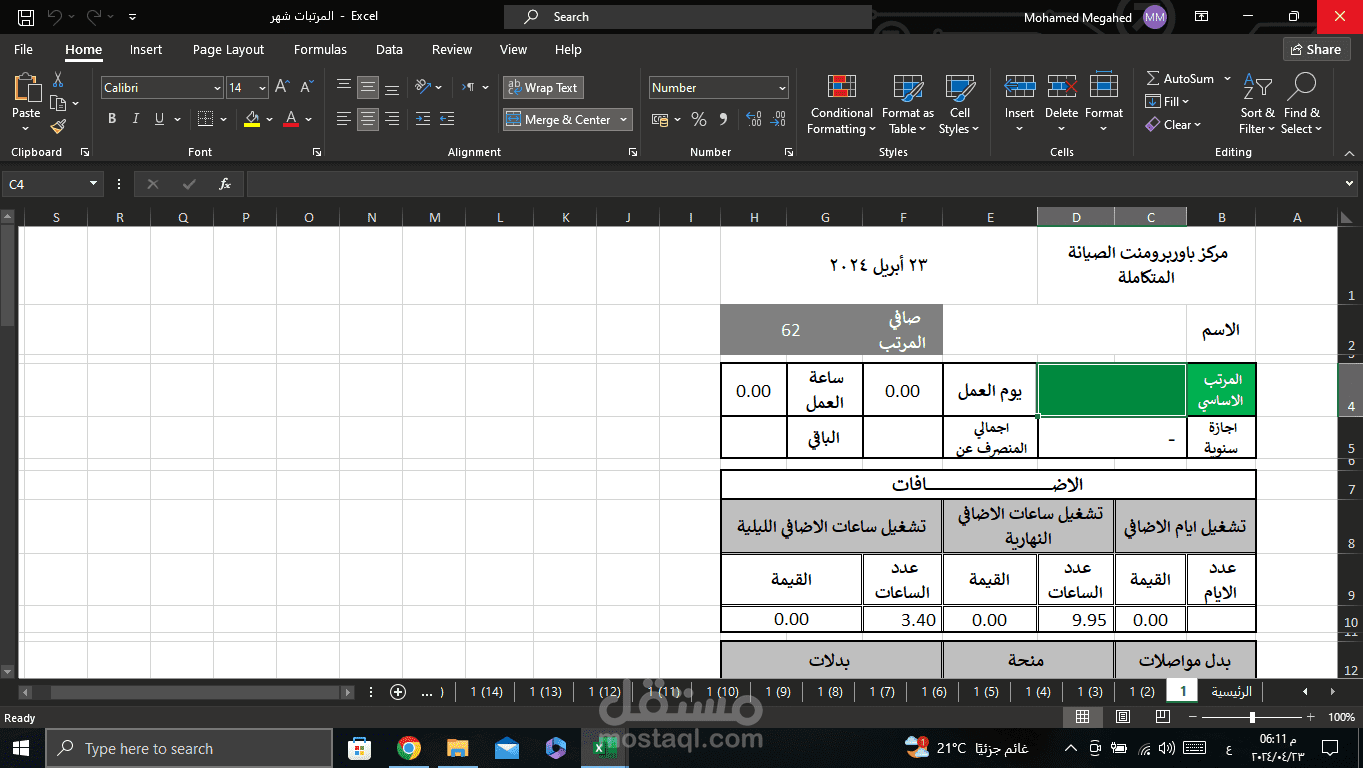Viewport: 1363px width, 768px height.
Task: Click the new sheet plus button
Action: point(398,691)
